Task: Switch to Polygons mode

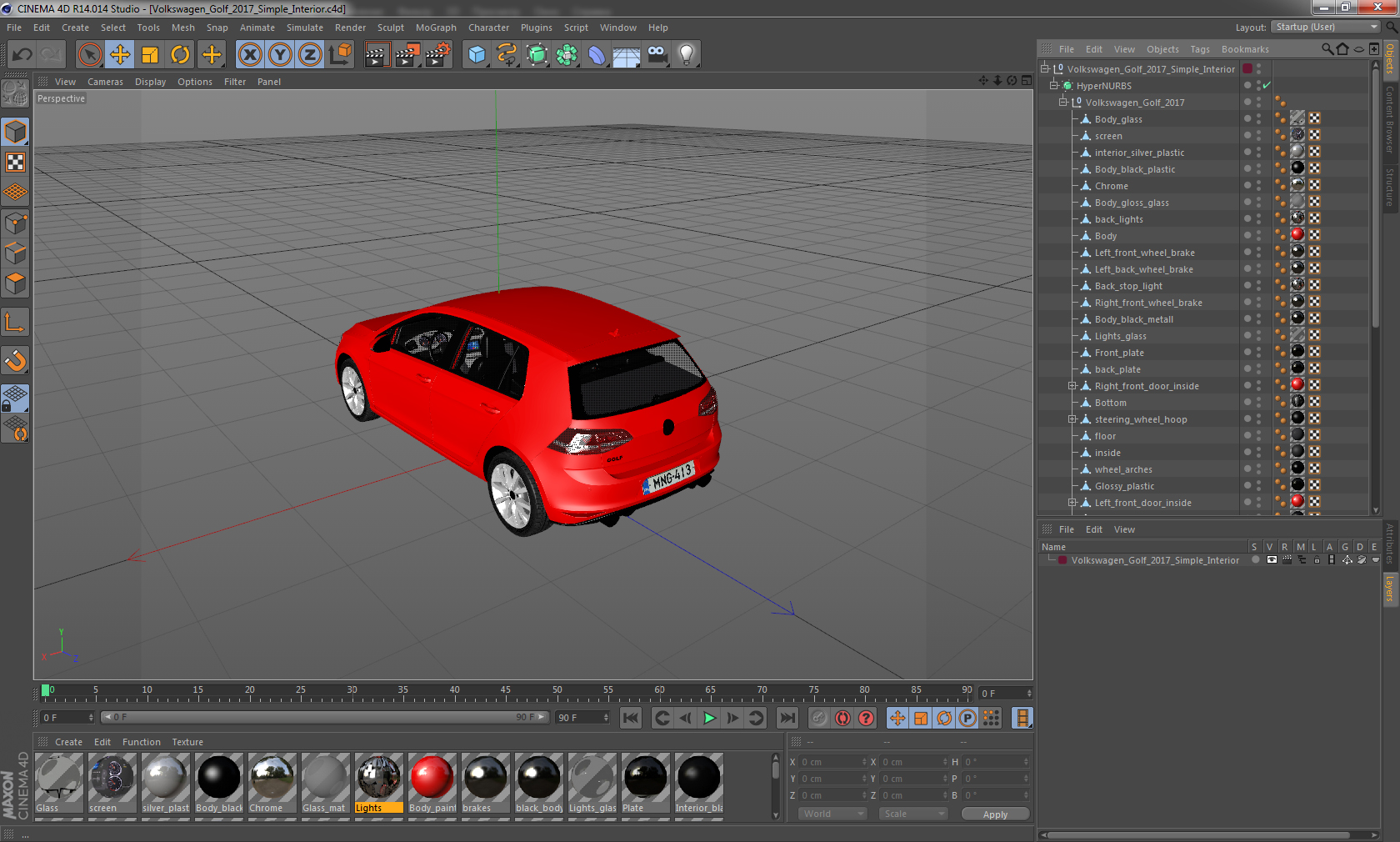Action: pyautogui.click(x=16, y=283)
